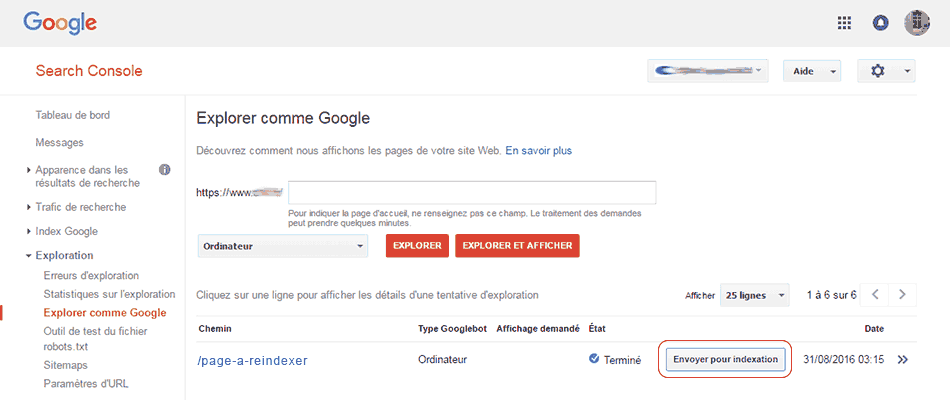Follow the En savoir plus link

click(x=539, y=150)
